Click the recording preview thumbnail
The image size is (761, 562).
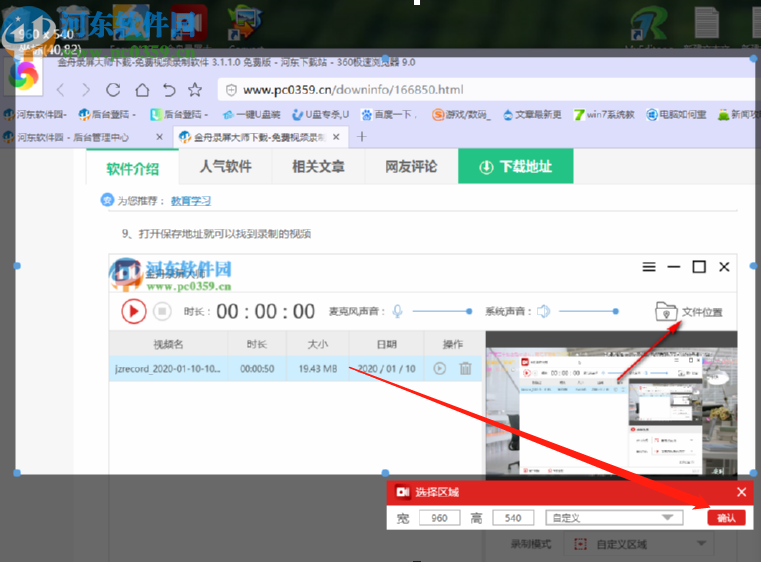(x=612, y=405)
